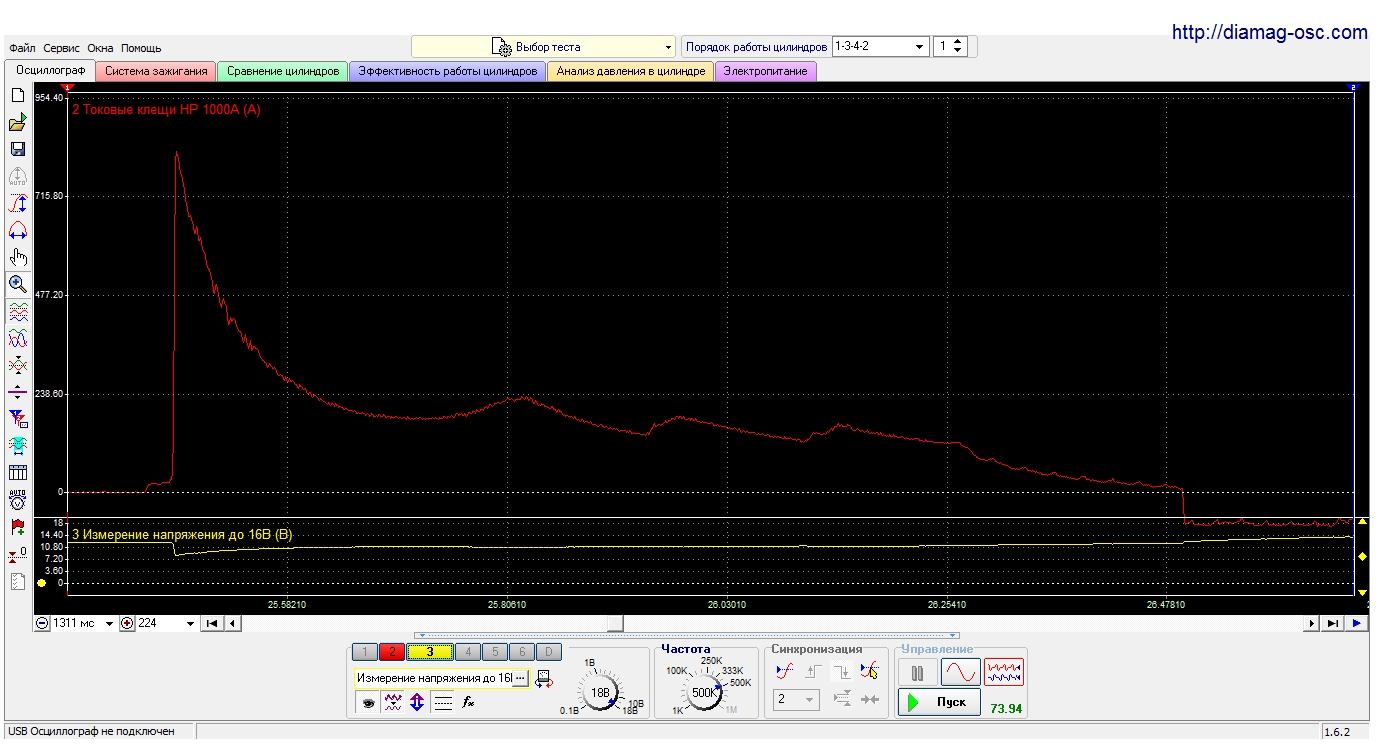Screen dimensions: 1382x744
Task: Switch to Эффективность работы цилиндров tab
Action: point(448,71)
